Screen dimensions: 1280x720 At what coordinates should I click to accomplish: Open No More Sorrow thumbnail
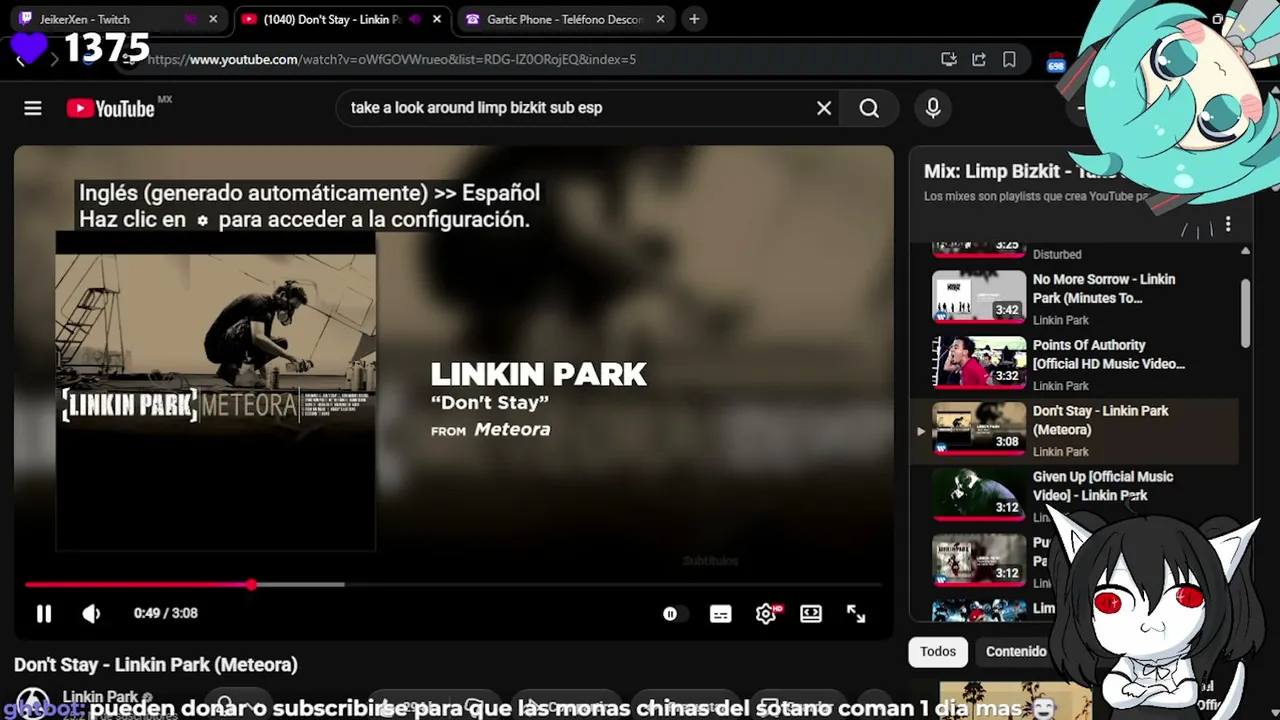tap(979, 297)
